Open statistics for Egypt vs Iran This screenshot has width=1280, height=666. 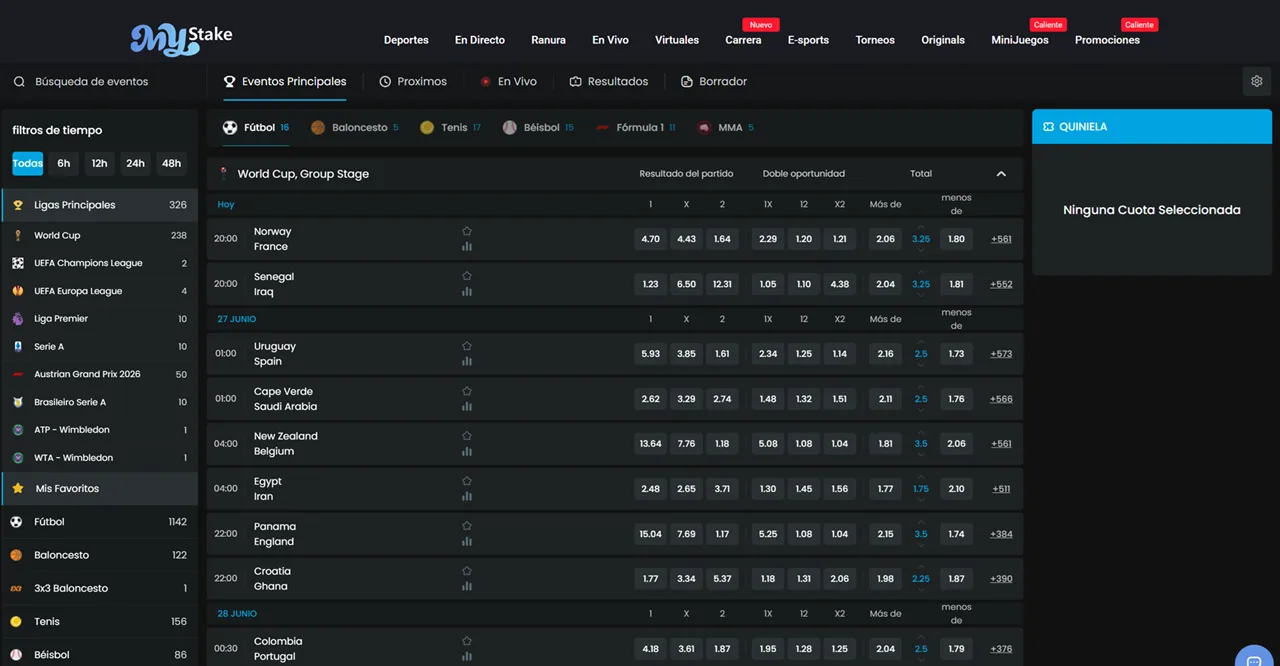coord(467,497)
